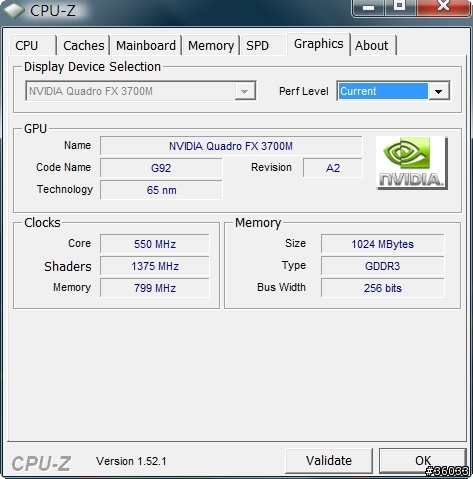Click the Technology value 65 nm
Screen dimensions: 473x479
[161, 190]
